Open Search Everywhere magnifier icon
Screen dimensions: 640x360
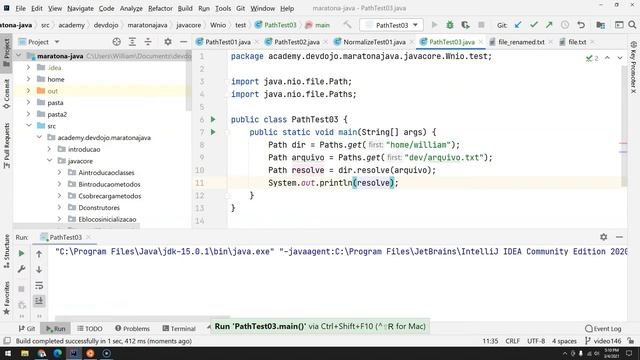632,25
